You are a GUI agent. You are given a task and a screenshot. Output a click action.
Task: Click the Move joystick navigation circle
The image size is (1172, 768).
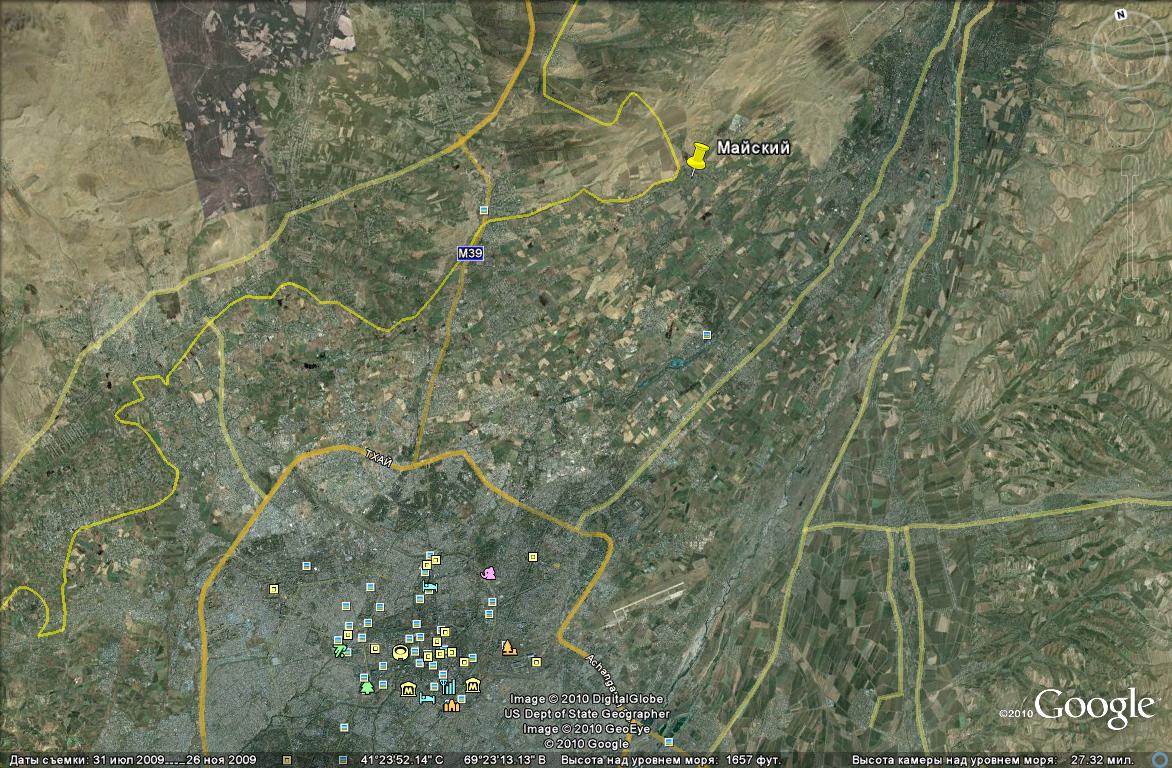point(1130,120)
